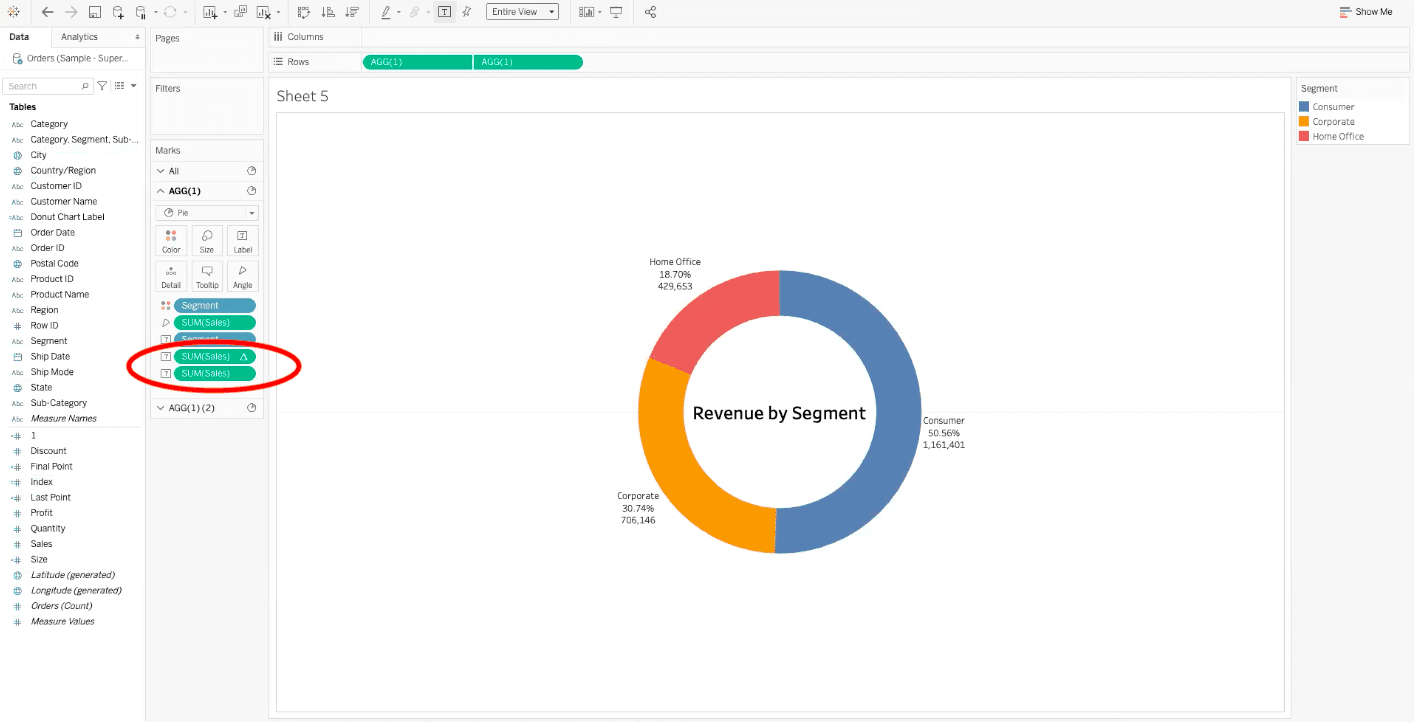Open Label options on the Marks card
The image size is (1414, 722).
click(x=243, y=240)
